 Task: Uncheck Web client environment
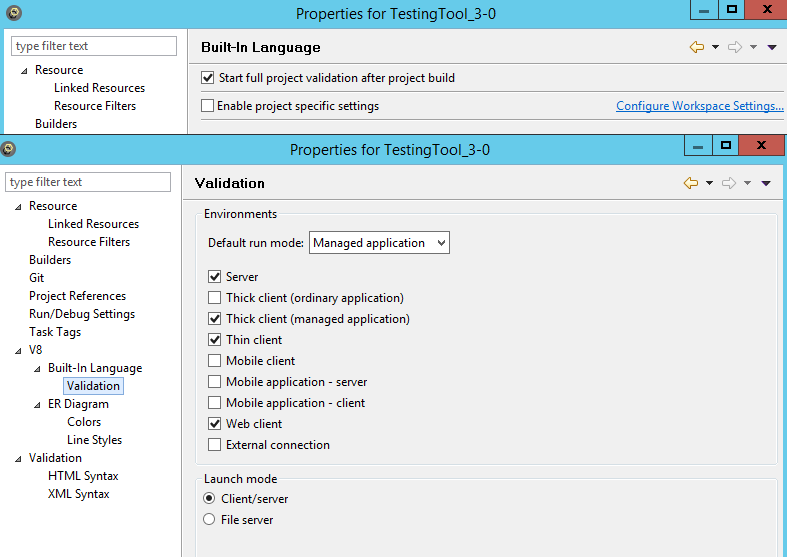pyautogui.click(x=214, y=424)
